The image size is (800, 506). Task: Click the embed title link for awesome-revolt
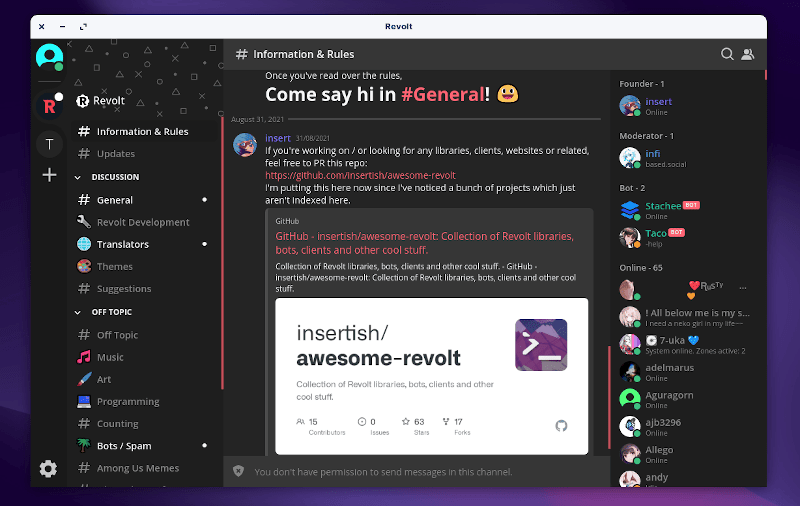click(x=424, y=243)
